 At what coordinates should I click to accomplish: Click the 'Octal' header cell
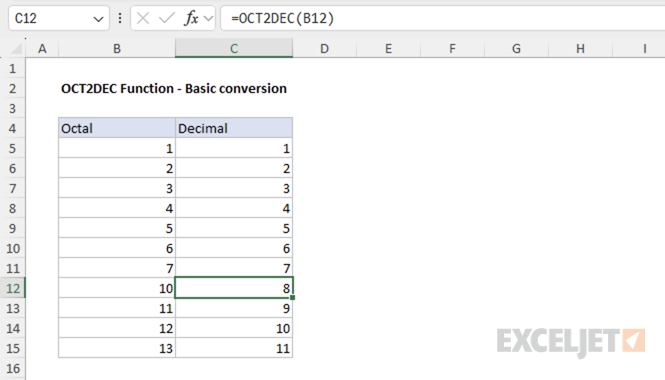coord(117,128)
